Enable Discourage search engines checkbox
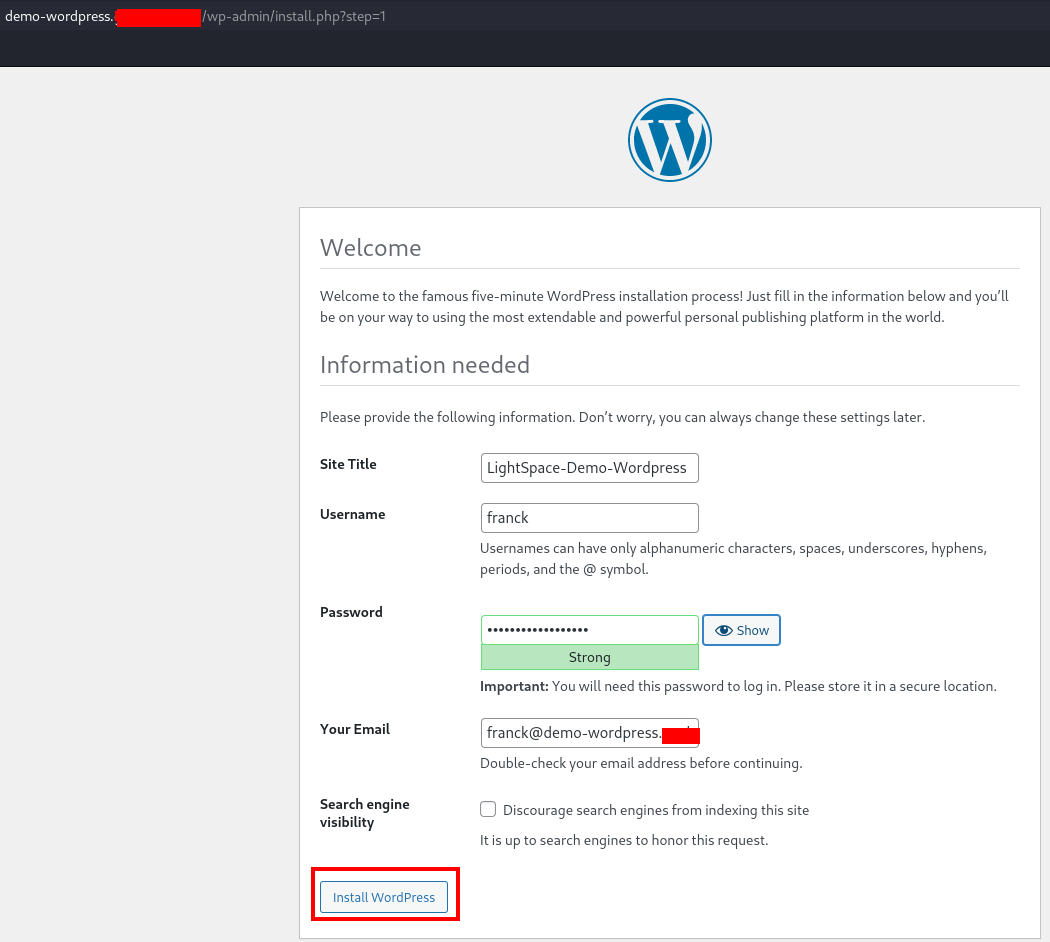Image resolution: width=1050 pixels, height=942 pixels. 488,809
